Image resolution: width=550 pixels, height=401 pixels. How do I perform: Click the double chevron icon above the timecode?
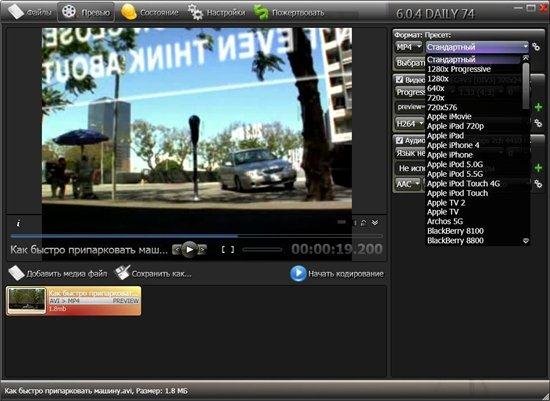(x=375, y=223)
